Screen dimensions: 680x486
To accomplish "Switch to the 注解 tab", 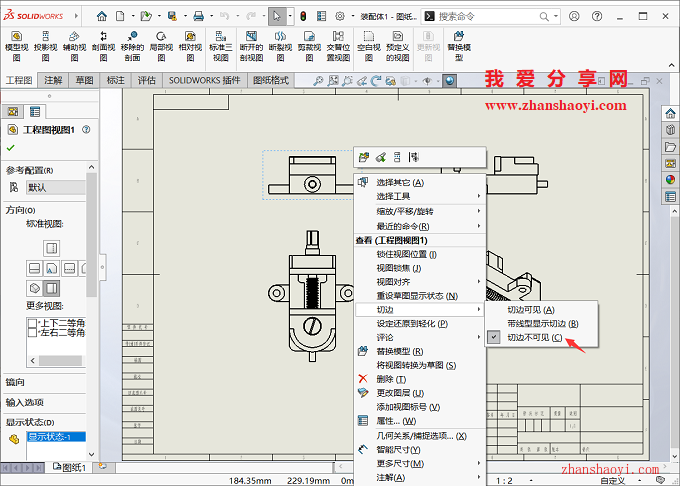I will pos(53,80).
